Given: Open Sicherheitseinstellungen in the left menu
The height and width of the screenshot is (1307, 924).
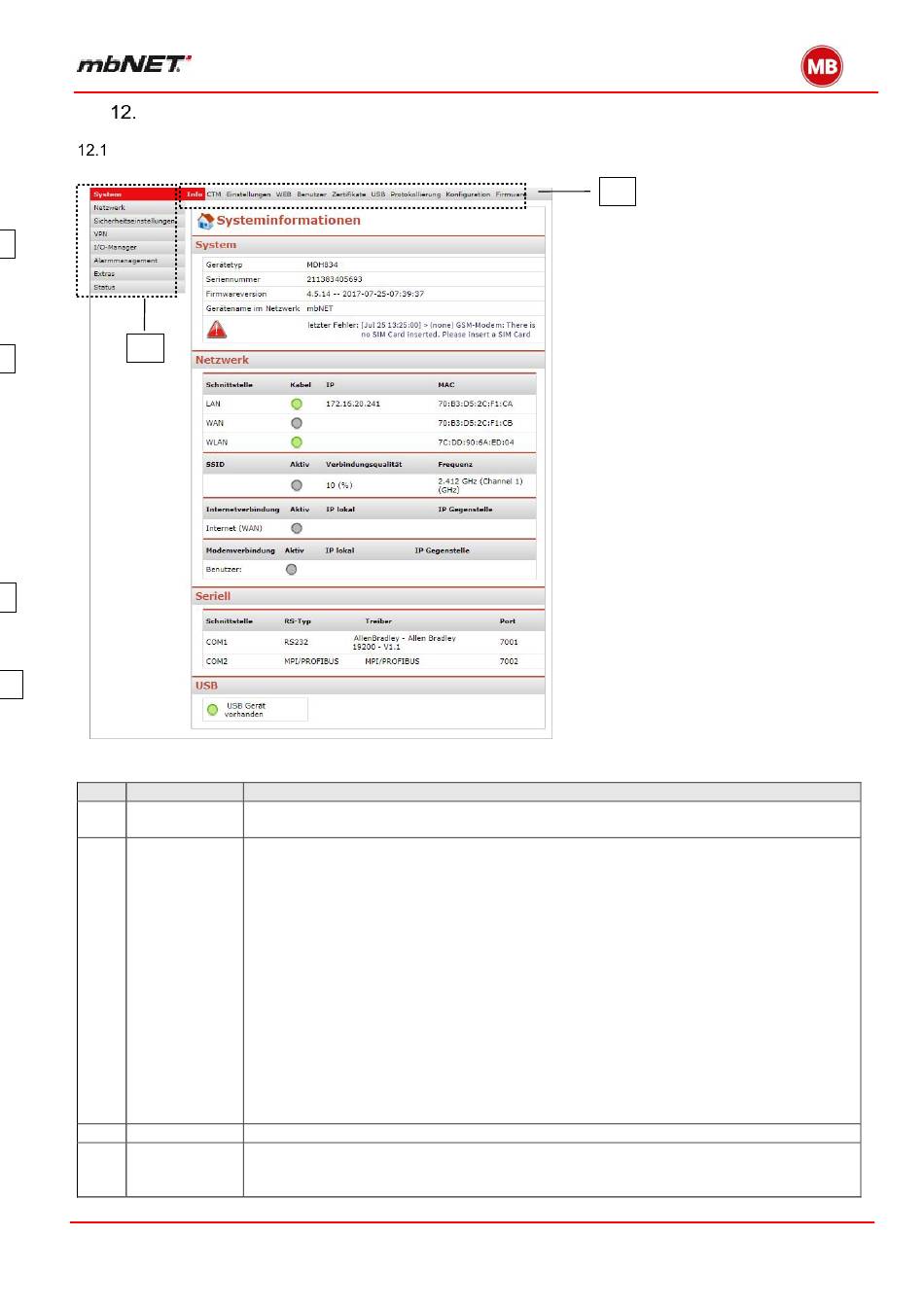Looking at the screenshot, I should [133, 221].
